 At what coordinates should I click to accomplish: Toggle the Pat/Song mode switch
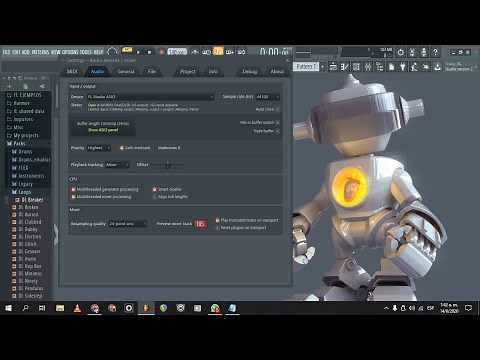coord(127,50)
